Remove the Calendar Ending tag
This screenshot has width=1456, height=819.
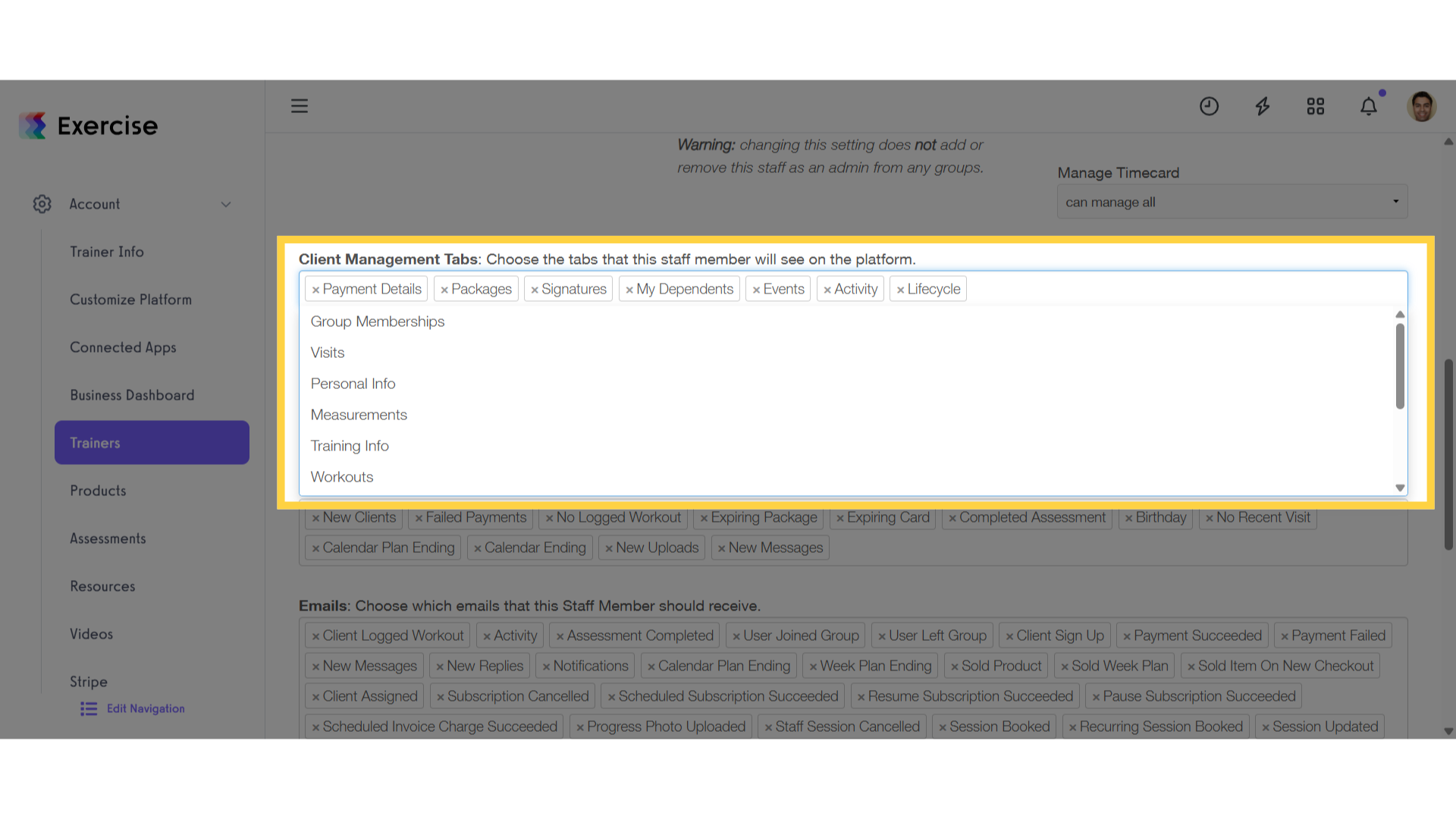pyautogui.click(x=478, y=548)
